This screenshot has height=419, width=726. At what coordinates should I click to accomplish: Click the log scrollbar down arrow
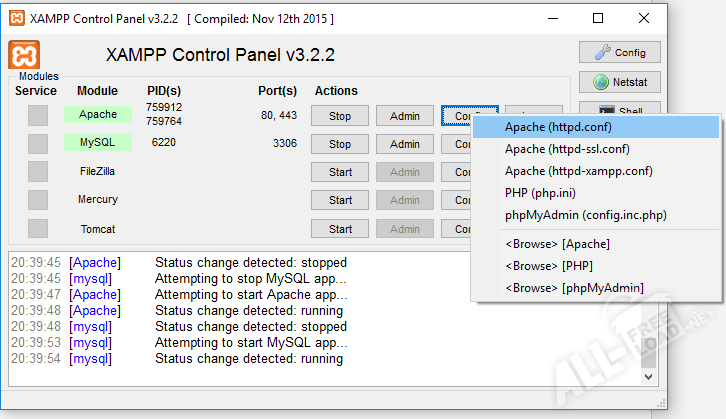point(648,376)
